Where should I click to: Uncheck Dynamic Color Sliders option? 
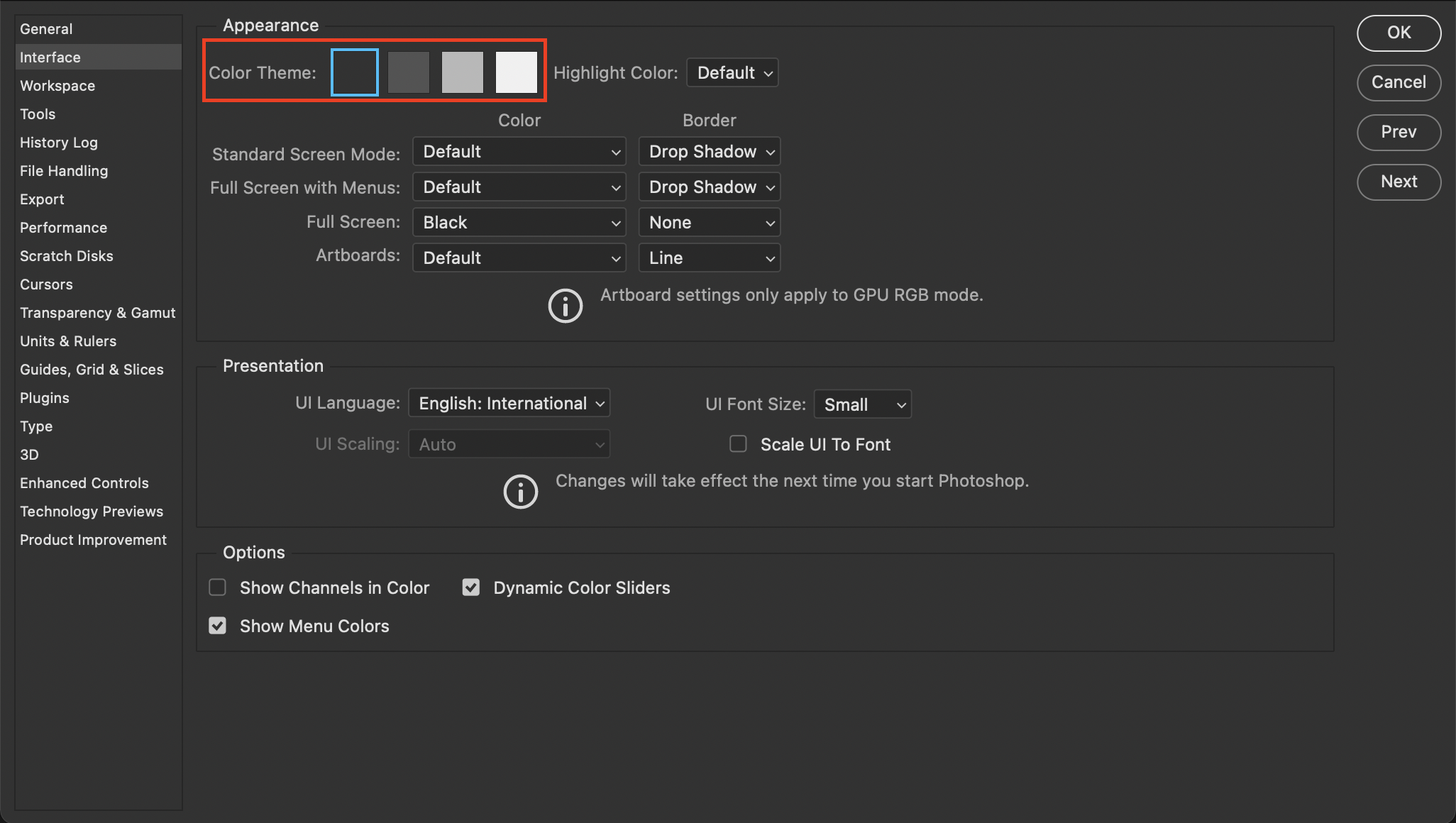(x=471, y=587)
